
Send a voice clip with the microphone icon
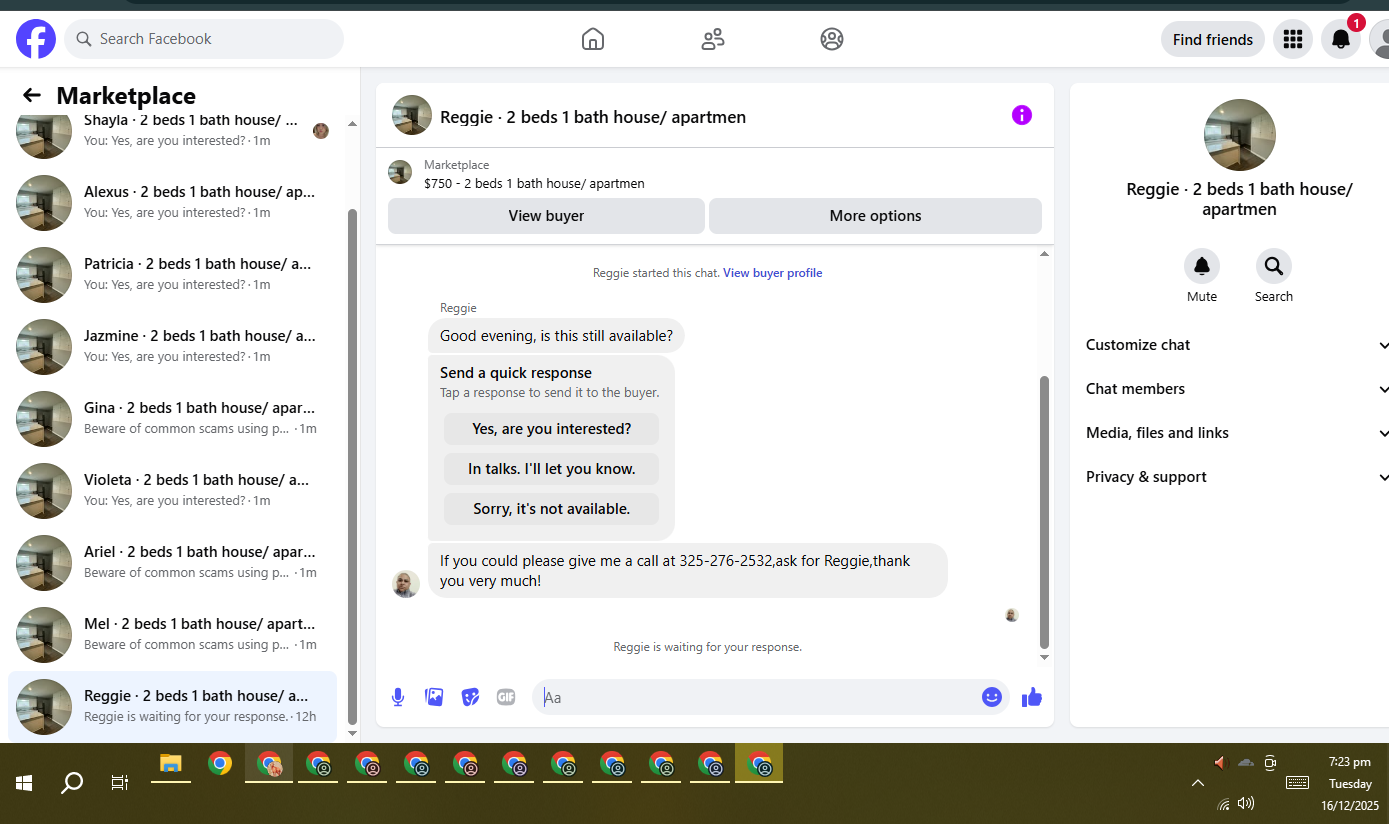[x=398, y=697]
